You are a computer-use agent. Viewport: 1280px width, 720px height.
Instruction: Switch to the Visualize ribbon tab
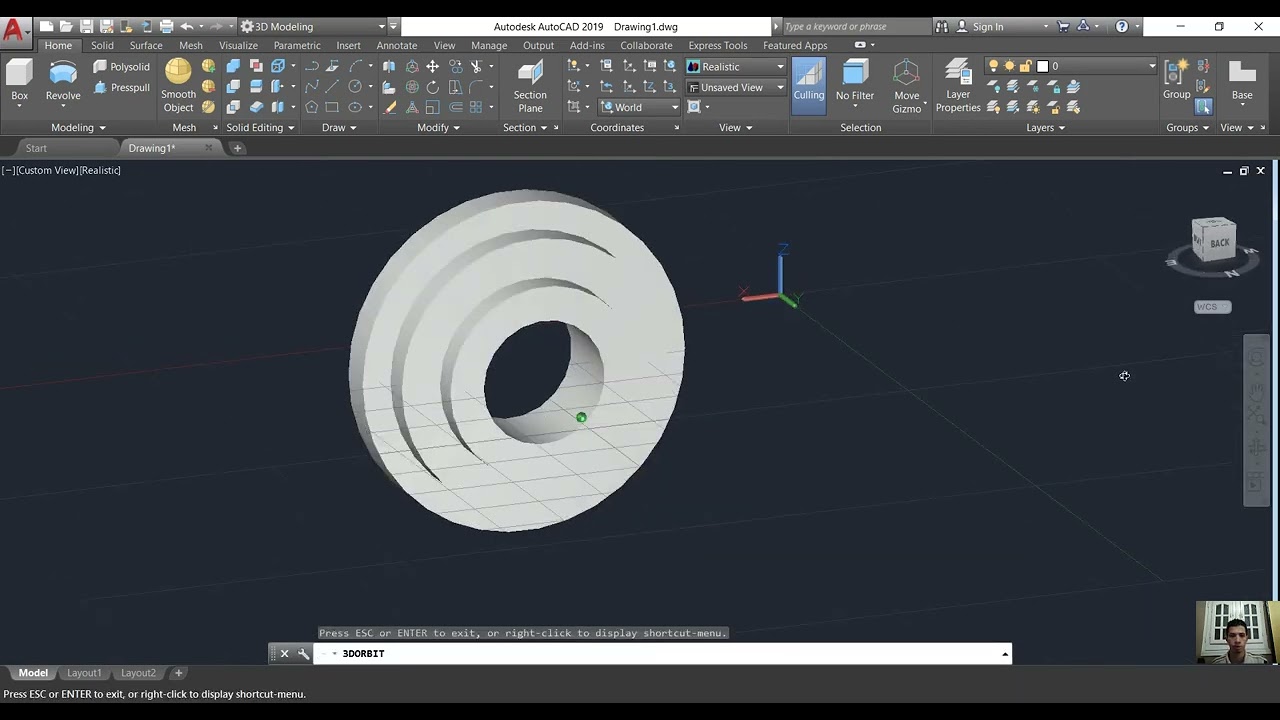tap(238, 45)
